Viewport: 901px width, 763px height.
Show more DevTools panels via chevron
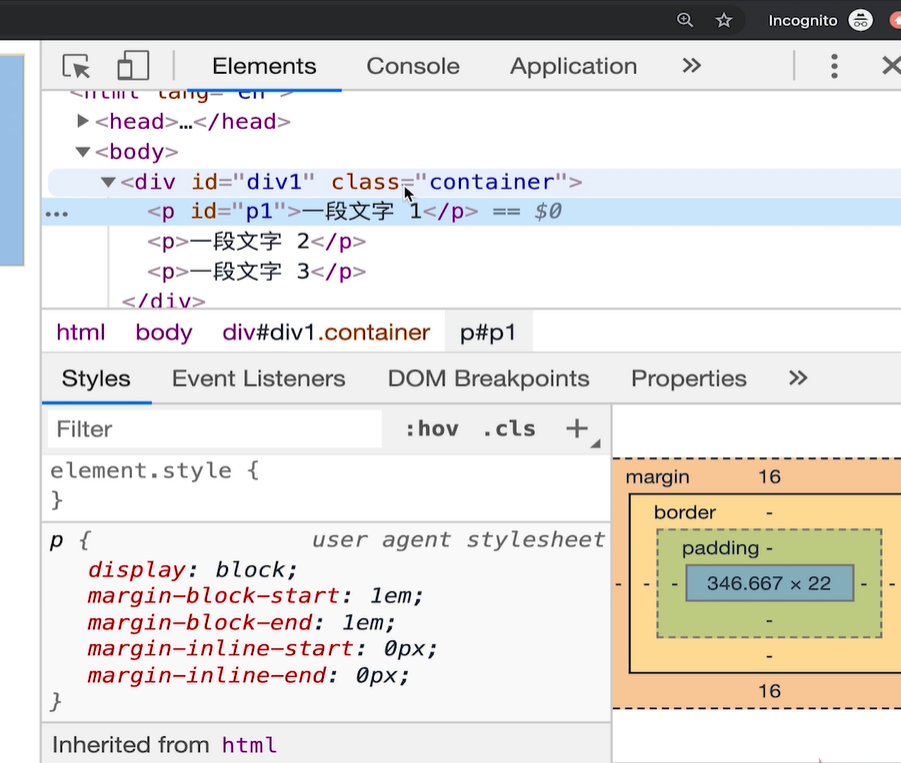691,66
